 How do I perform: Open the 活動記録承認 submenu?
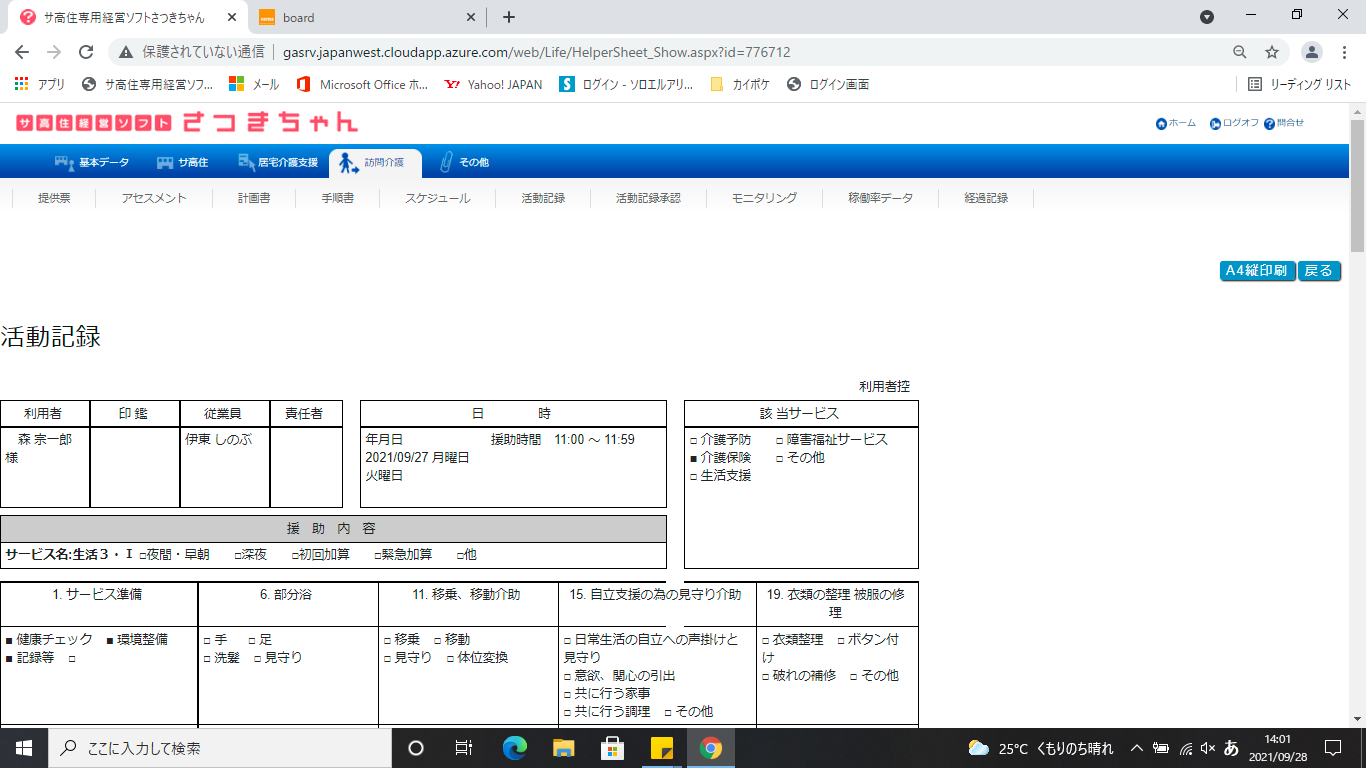click(648, 198)
